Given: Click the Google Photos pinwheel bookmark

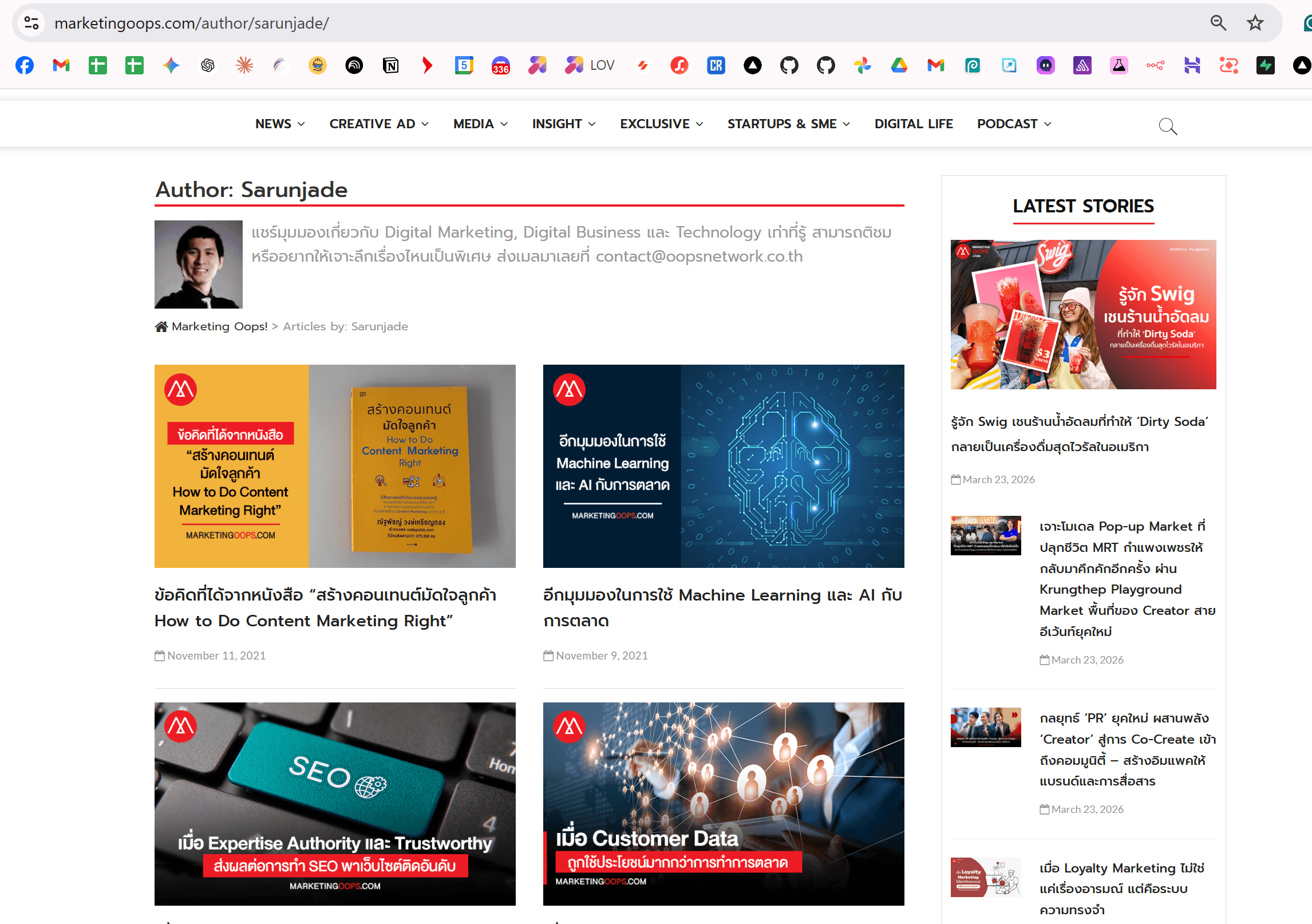Looking at the screenshot, I should point(862,65).
